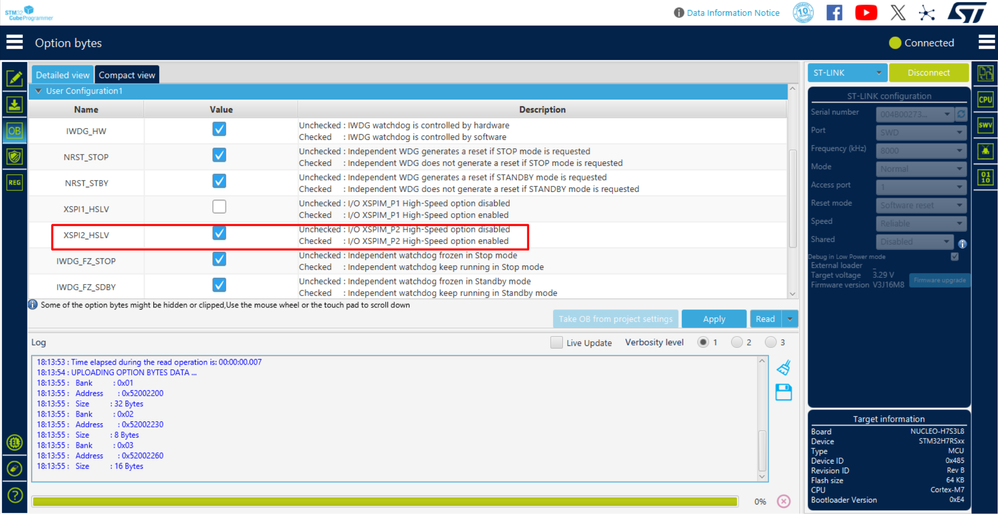Clear the log with broom icon

784,368
